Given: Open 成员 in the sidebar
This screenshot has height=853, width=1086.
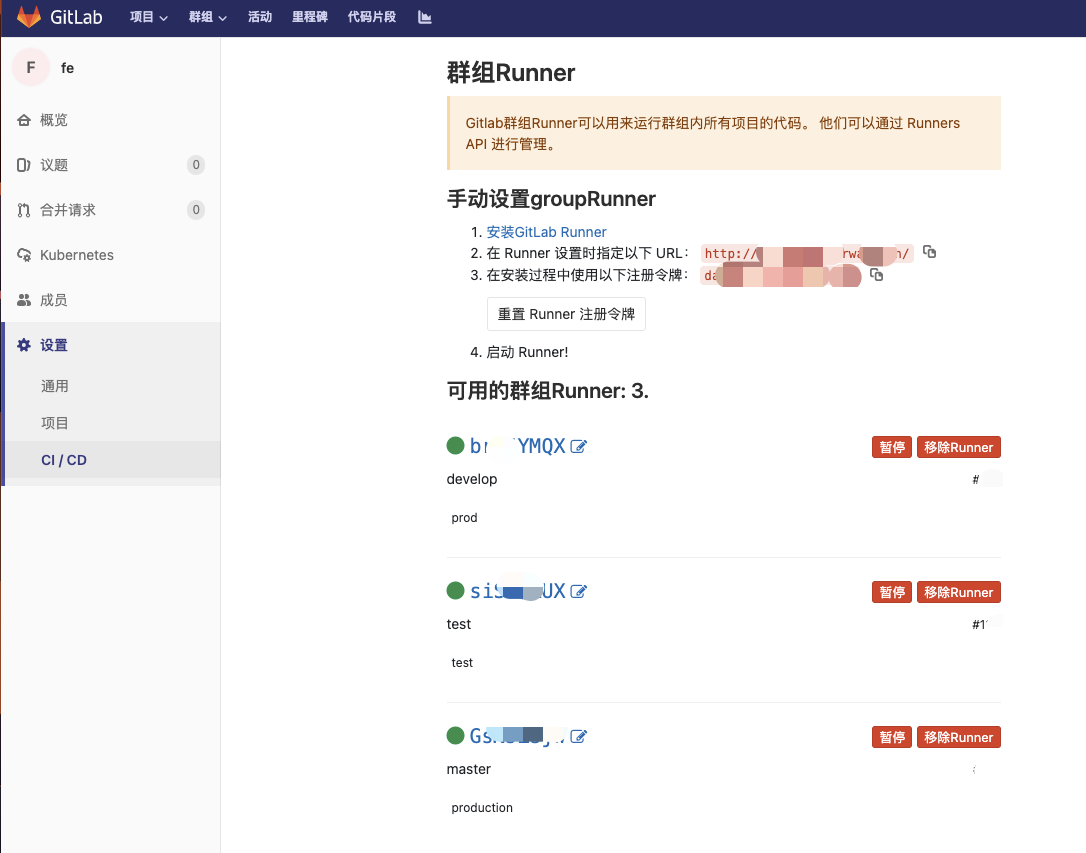Looking at the screenshot, I should click(x=54, y=300).
